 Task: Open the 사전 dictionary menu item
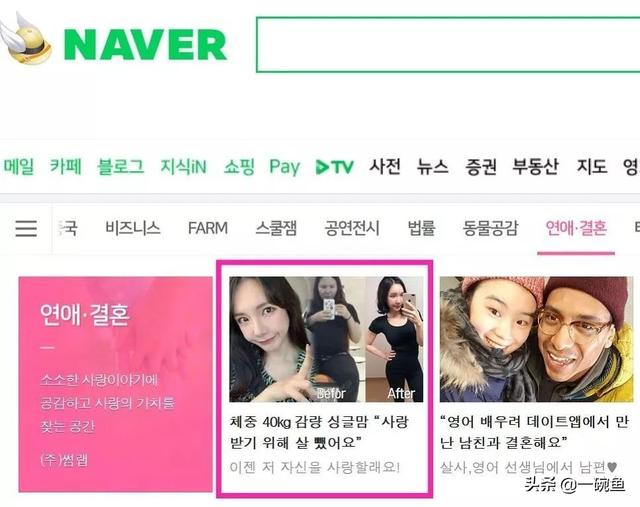coord(384,167)
